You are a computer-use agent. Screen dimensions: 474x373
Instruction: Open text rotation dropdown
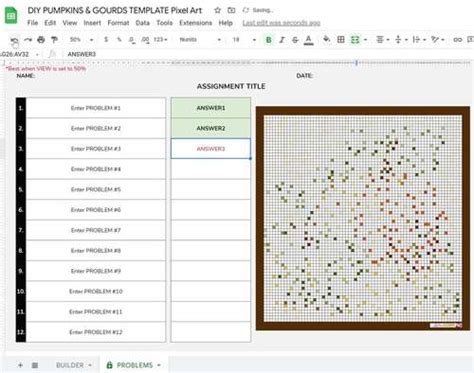[437, 40]
